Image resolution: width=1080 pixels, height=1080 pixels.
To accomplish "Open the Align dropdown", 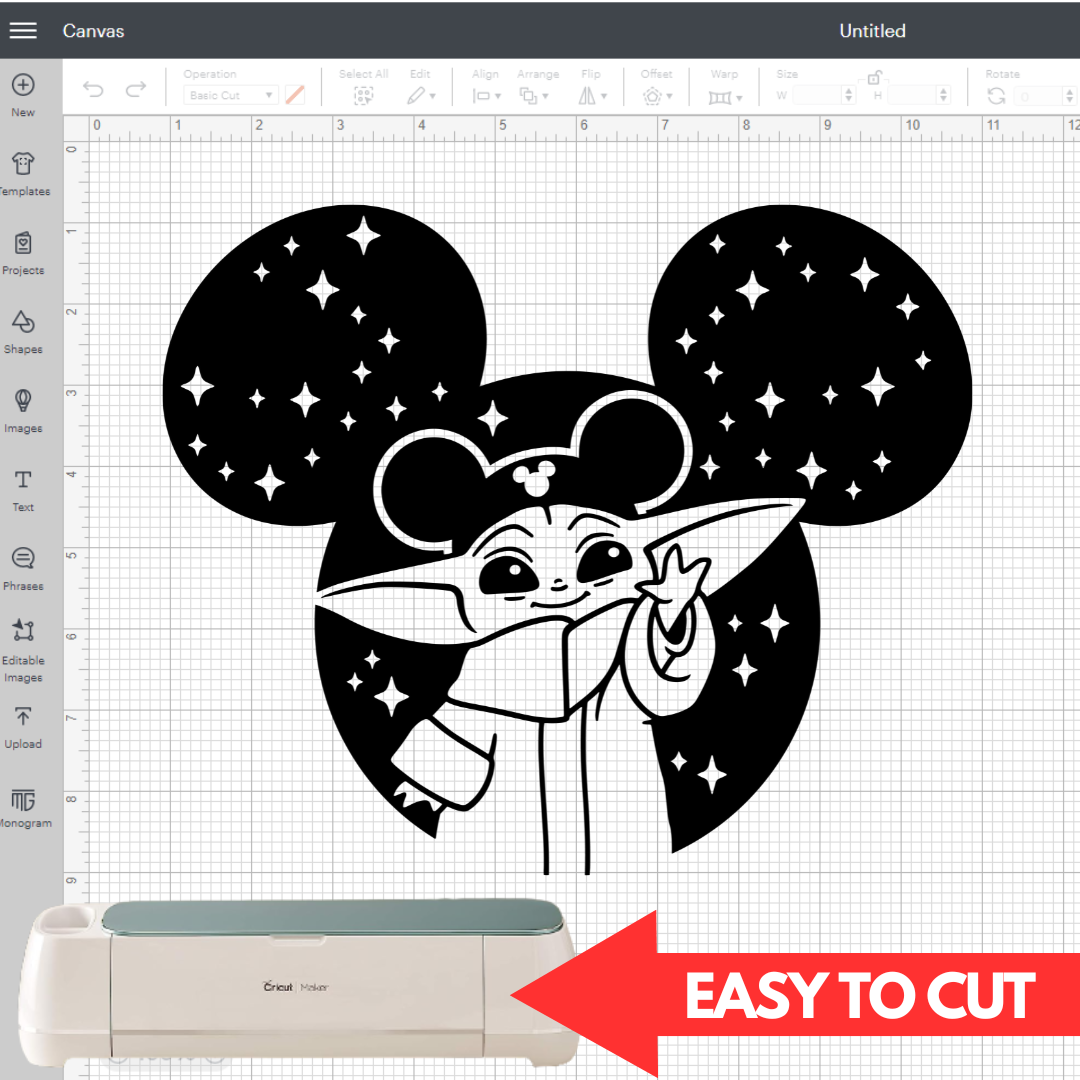I will pyautogui.click(x=486, y=96).
